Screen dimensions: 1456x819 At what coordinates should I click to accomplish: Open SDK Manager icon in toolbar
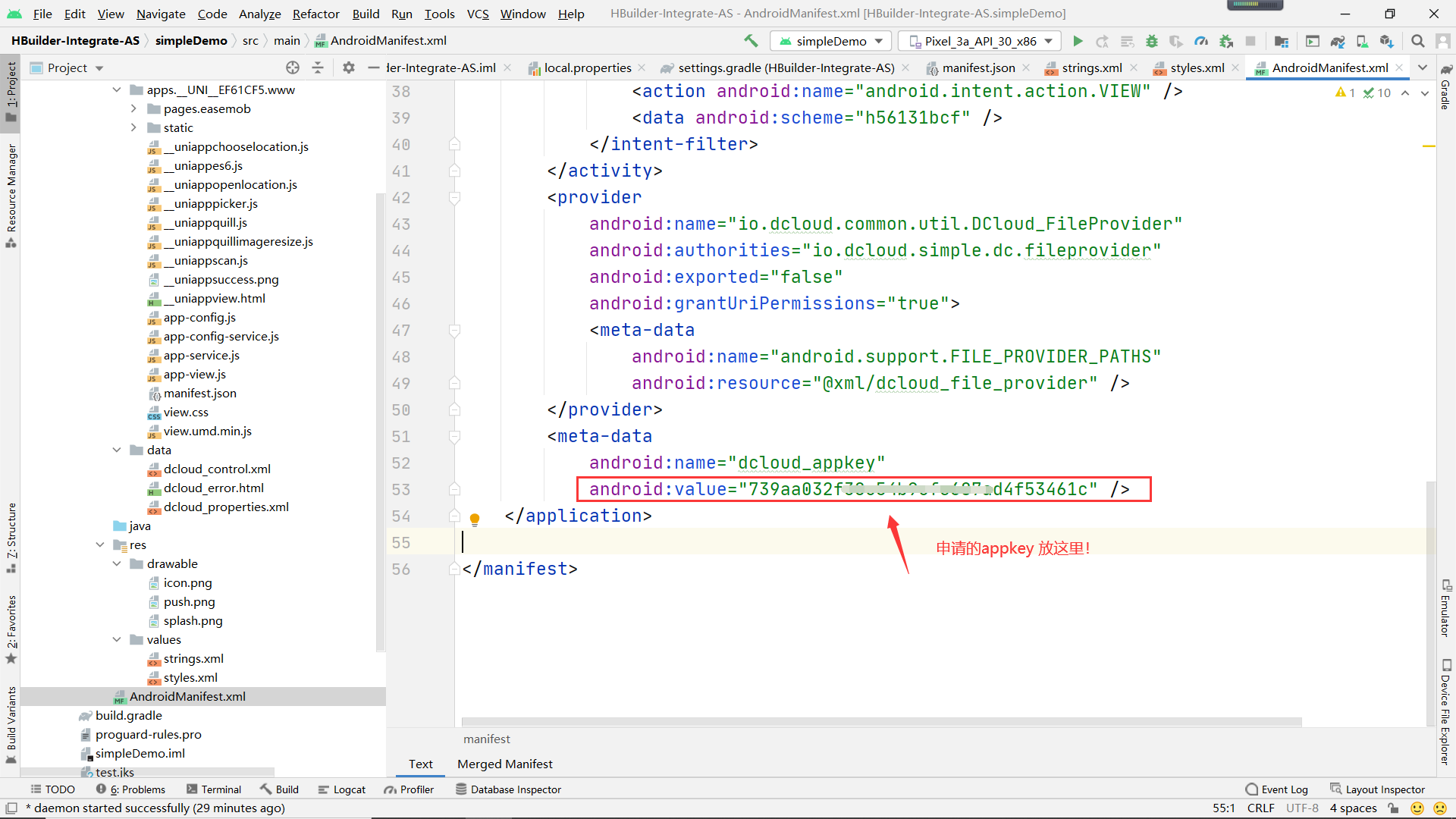pyautogui.click(x=1387, y=41)
